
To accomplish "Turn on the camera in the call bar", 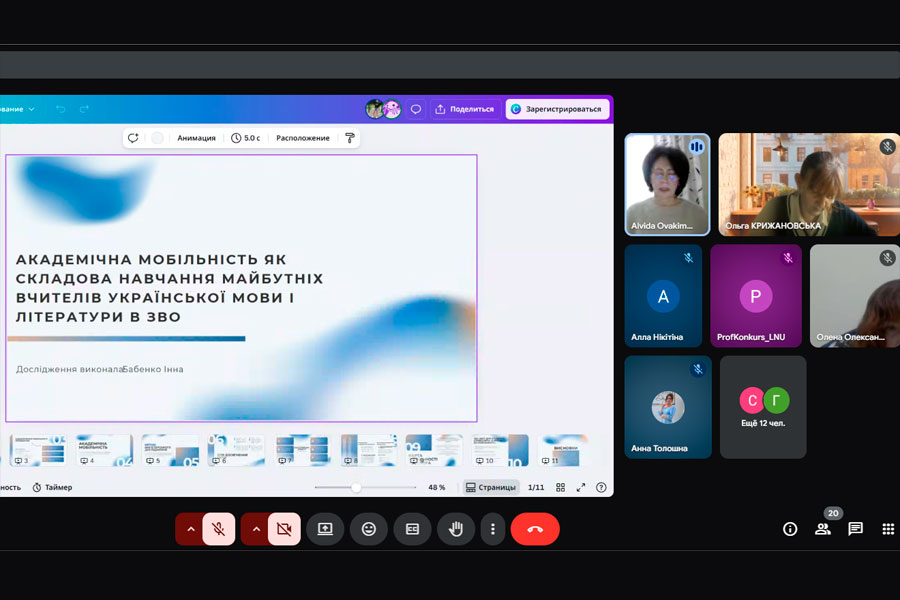I will click(x=284, y=529).
